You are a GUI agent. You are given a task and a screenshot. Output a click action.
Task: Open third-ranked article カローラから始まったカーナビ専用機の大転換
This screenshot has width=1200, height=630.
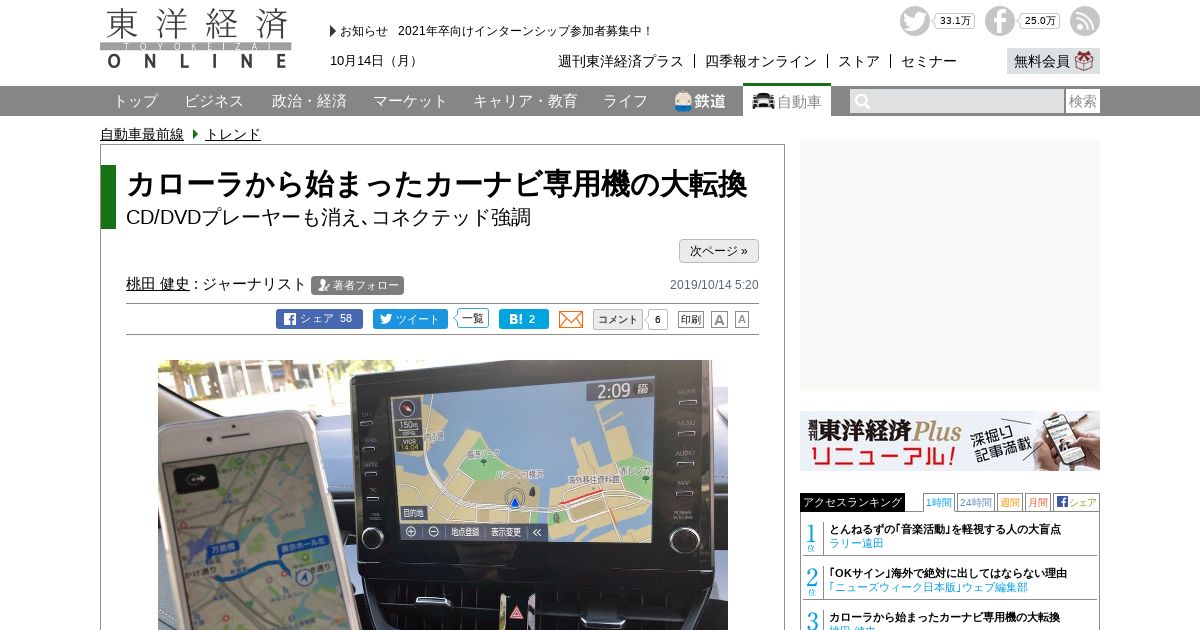944,617
